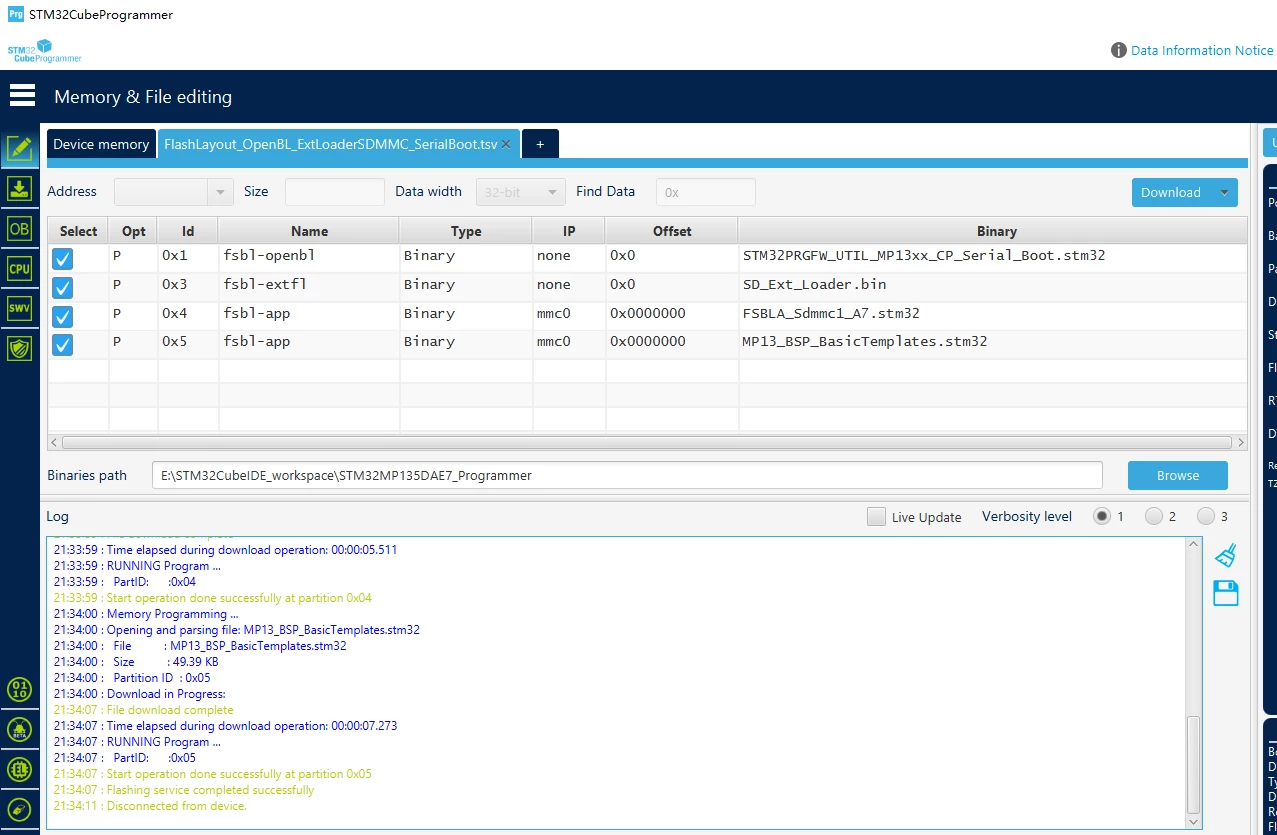Uncheck the Select checkbox for Id 0x5
The image size is (1277, 835).
point(63,345)
